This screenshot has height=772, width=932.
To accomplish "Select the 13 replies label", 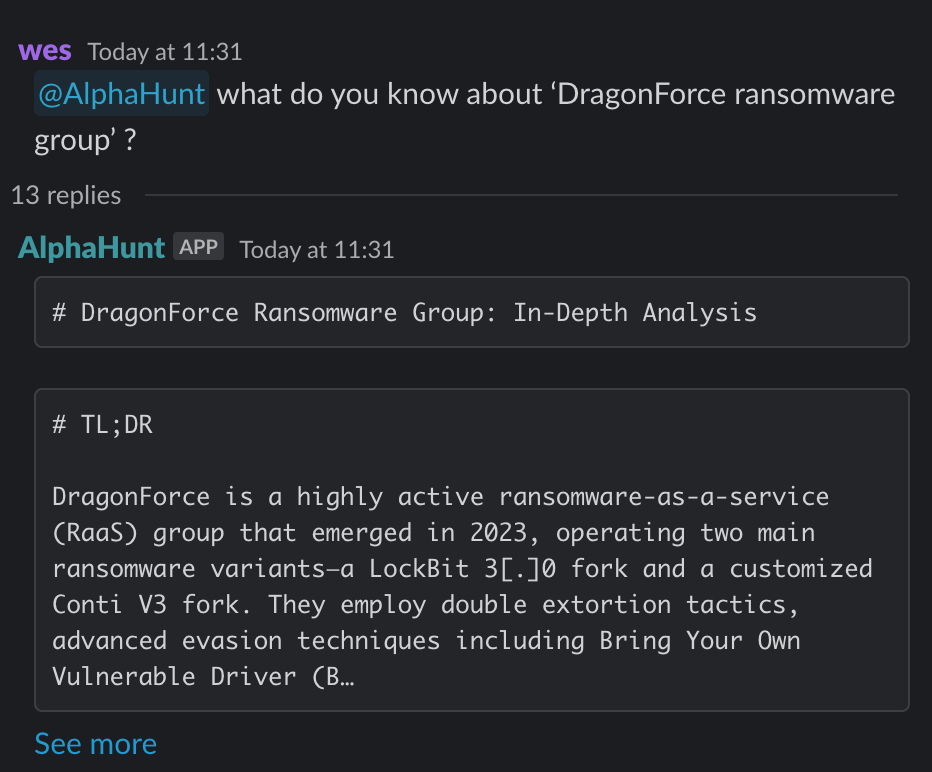I will pyautogui.click(x=66, y=195).
